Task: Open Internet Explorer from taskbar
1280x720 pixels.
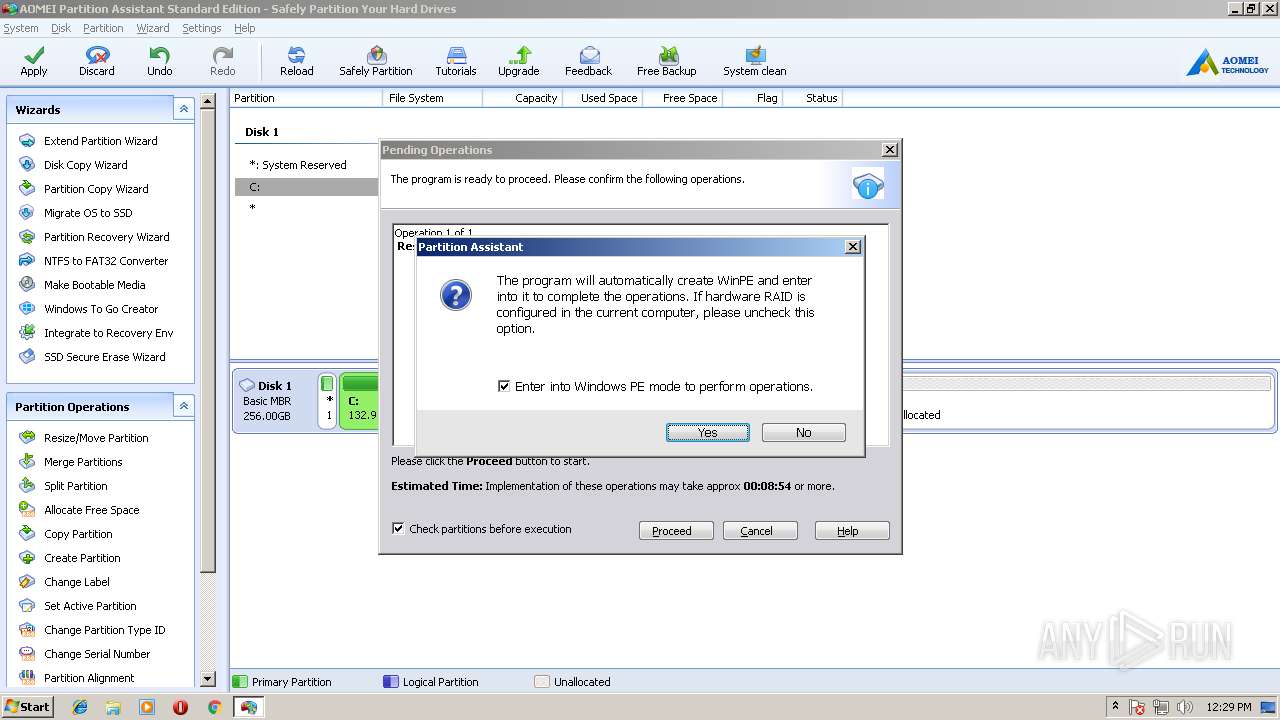Action: (80, 707)
